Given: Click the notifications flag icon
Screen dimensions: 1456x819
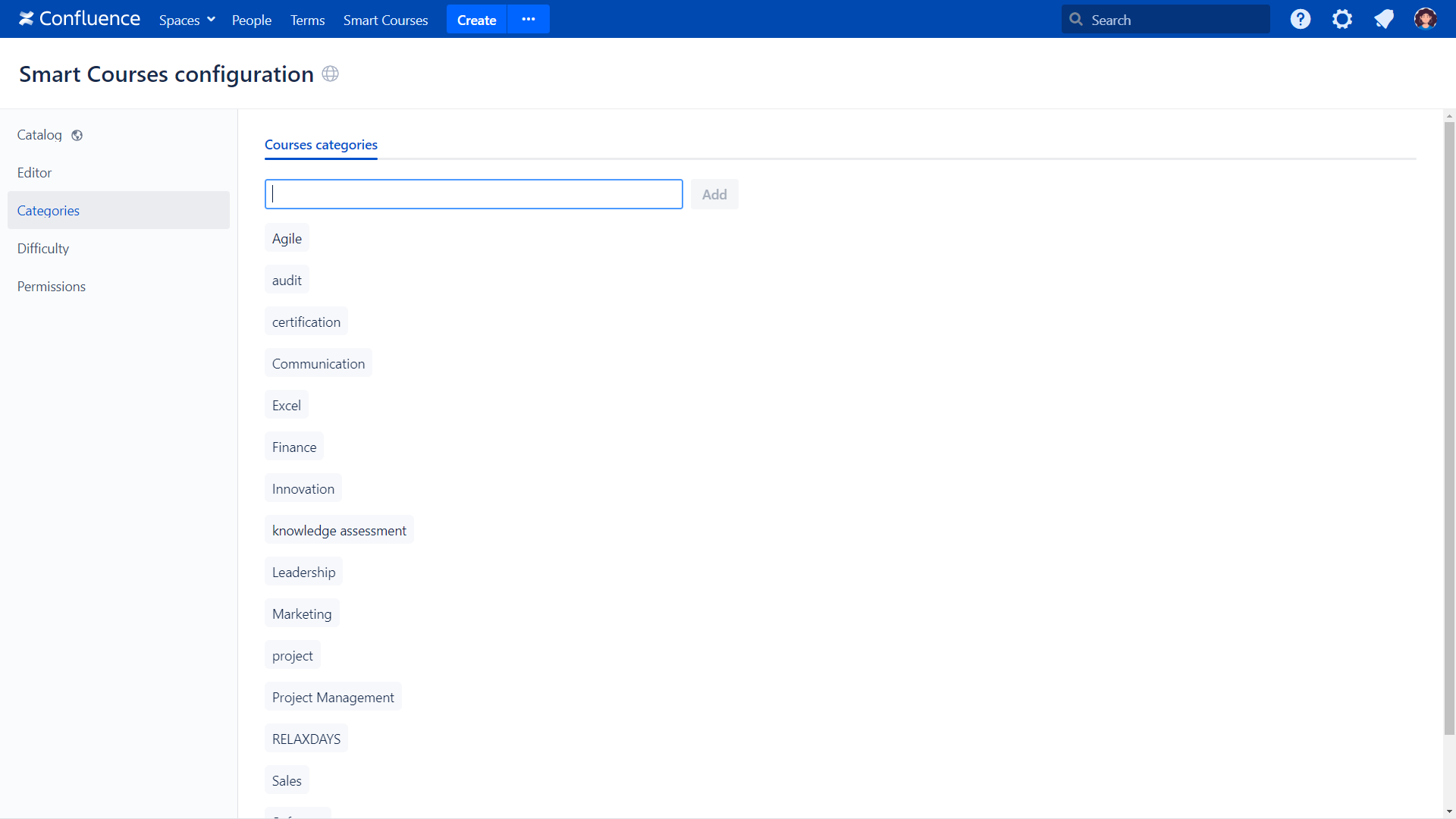Looking at the screenshot, I should point(1384,18).
